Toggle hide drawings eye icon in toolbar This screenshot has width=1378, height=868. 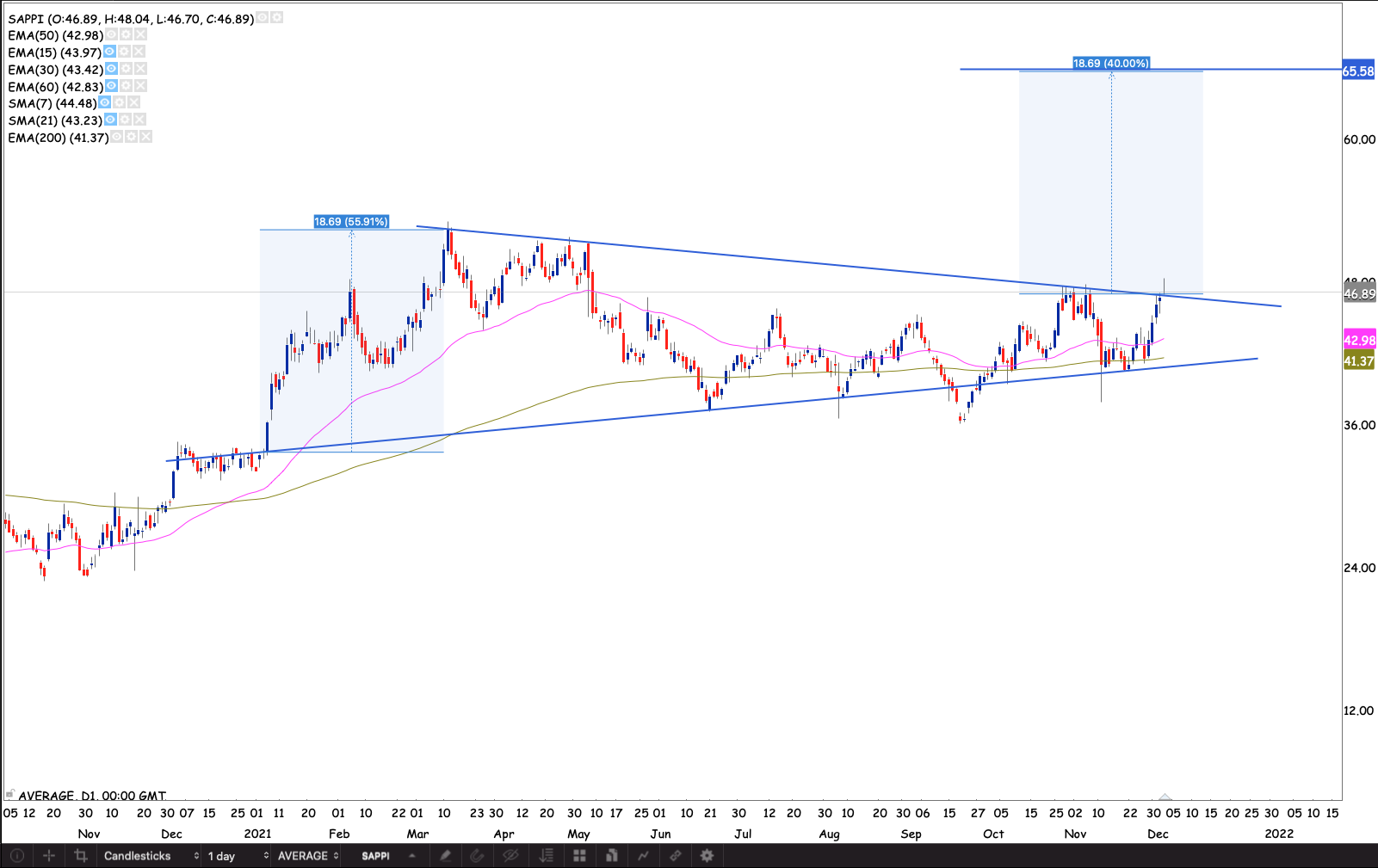click(x=510, y=856)
